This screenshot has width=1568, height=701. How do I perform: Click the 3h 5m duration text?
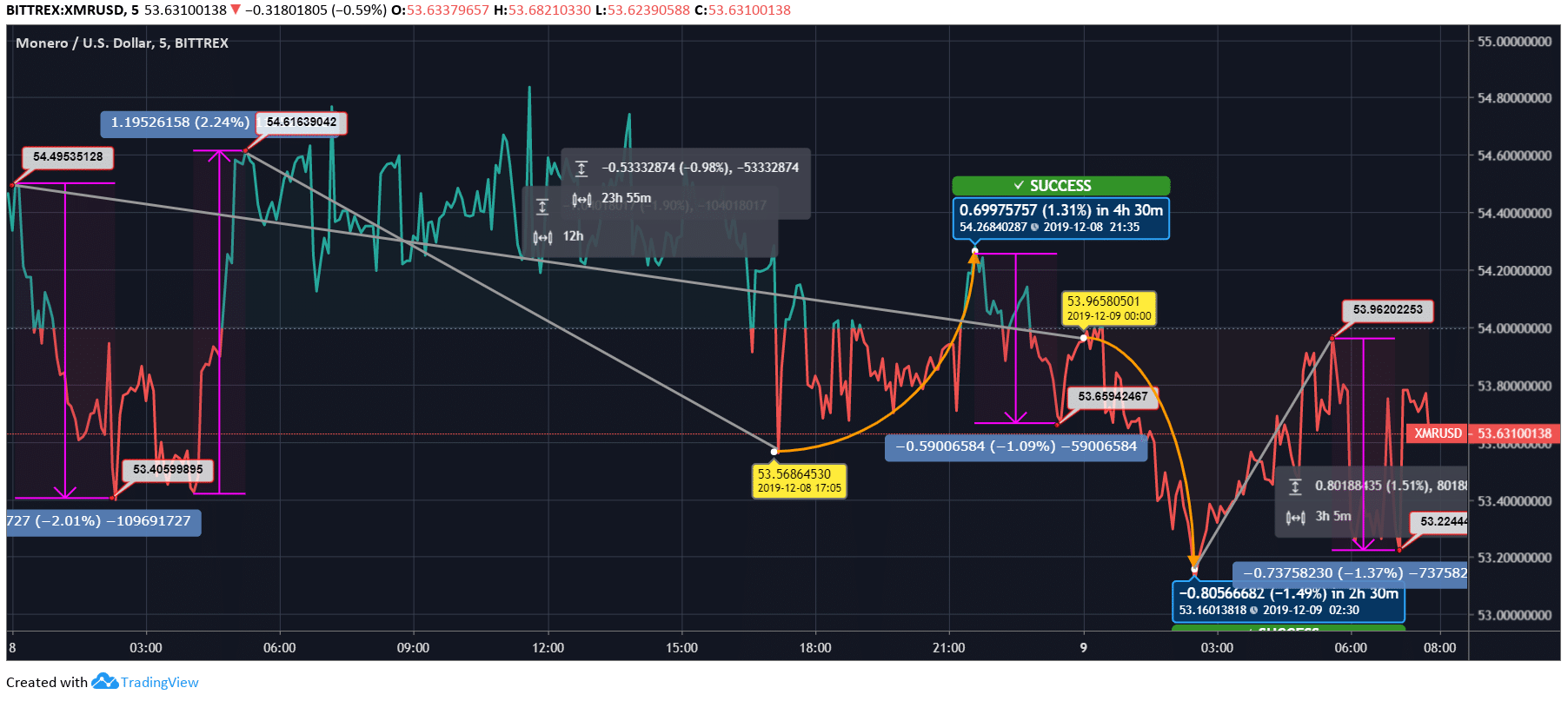tap(1333, 516)
